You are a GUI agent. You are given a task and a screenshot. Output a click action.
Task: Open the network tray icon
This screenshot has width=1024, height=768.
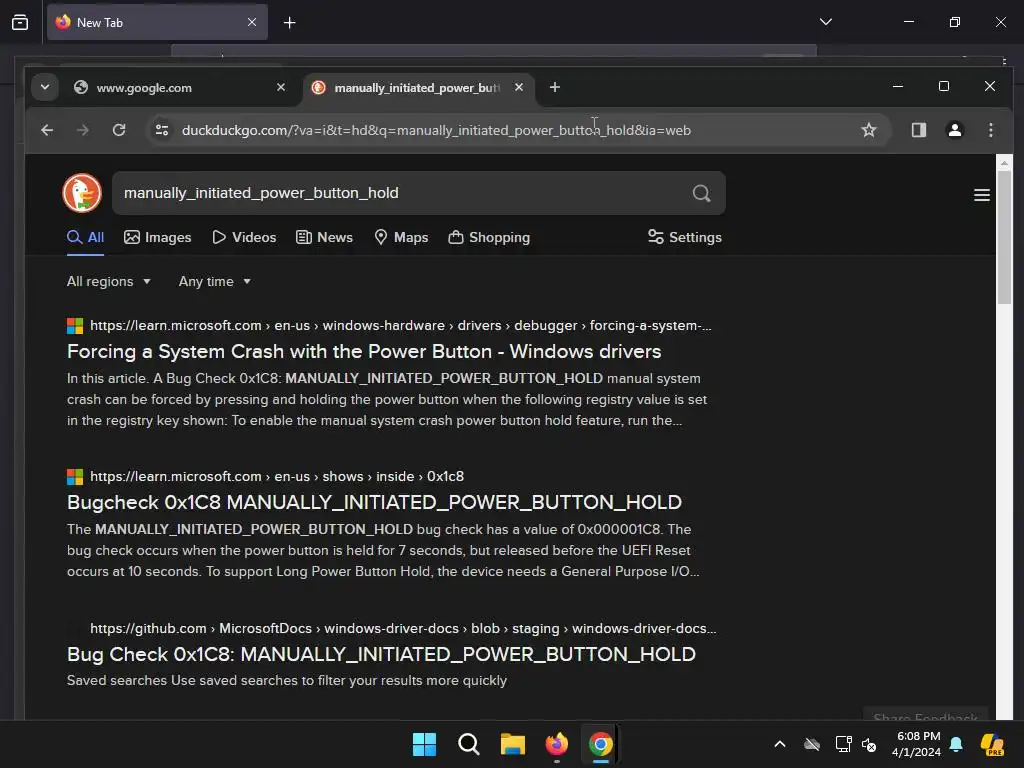pos(843,744)
